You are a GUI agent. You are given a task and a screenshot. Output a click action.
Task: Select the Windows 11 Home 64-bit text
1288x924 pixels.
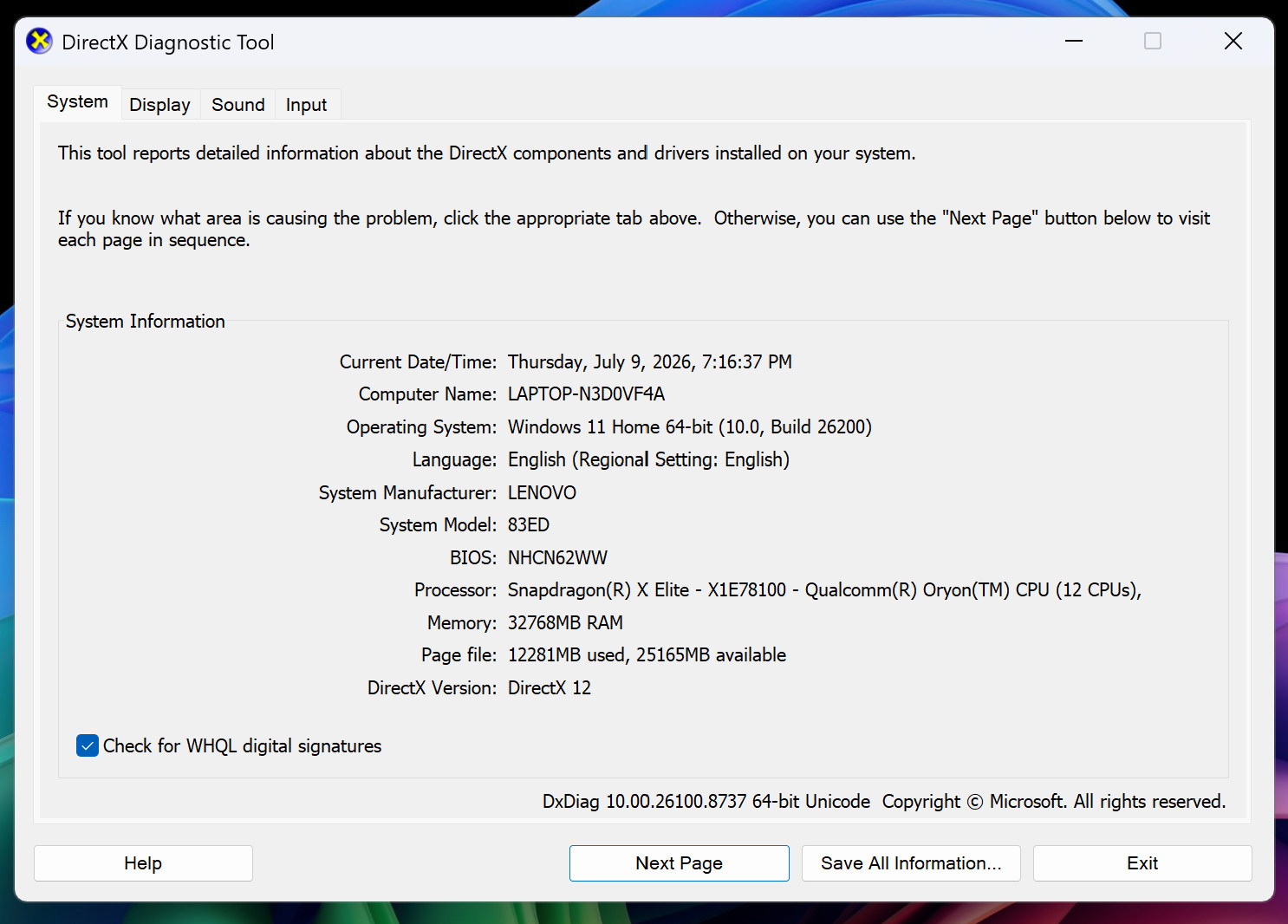click(610, 427)
